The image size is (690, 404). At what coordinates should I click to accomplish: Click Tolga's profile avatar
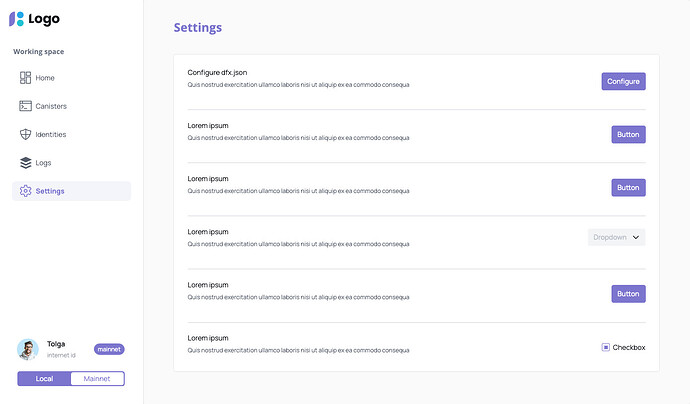tap(28, 349)
